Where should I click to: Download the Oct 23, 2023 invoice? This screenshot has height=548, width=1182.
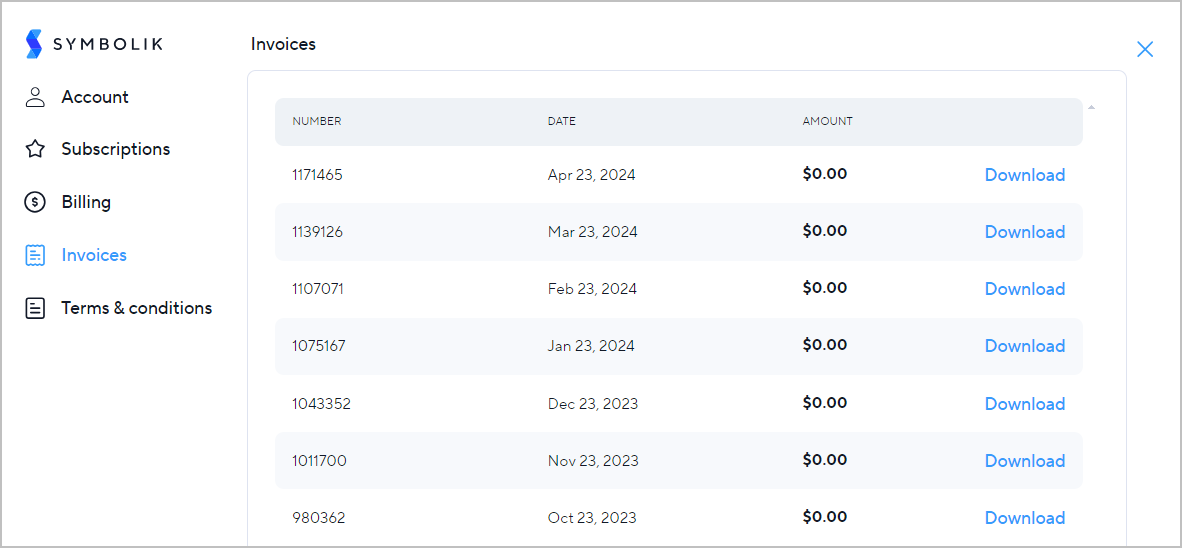1024,518
